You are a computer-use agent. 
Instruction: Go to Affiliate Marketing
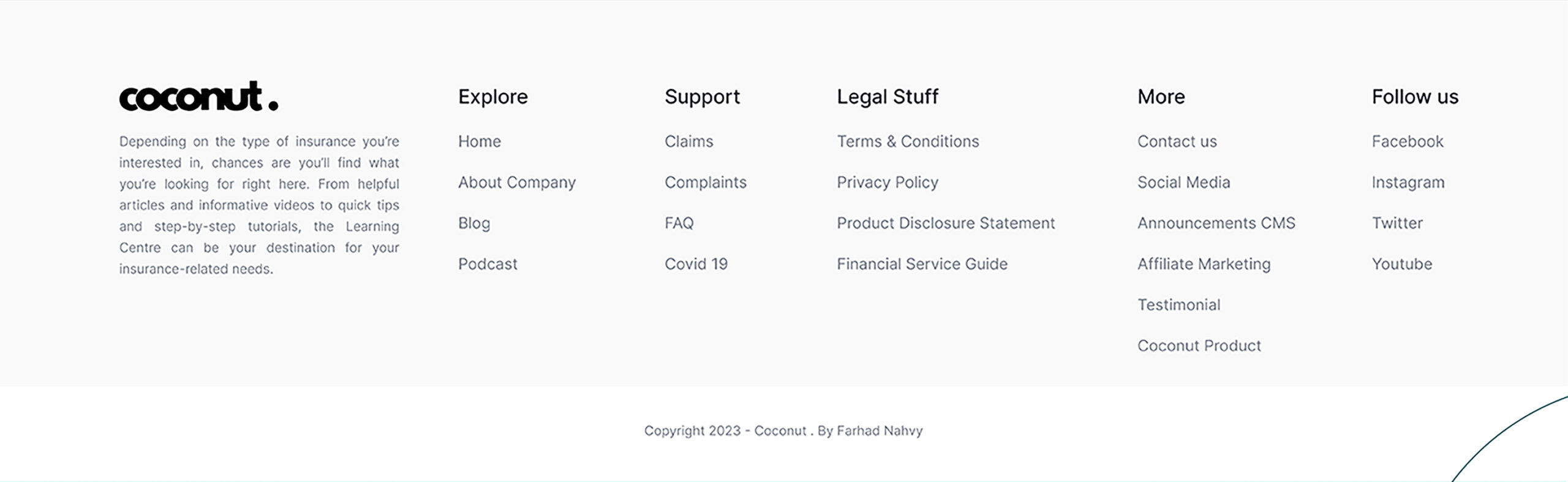(x=1204, y=264)
